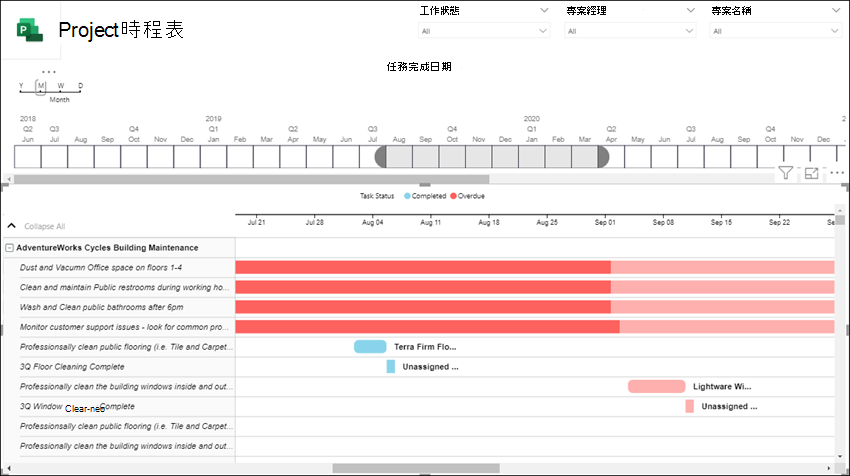Screen dimensions: 850x476
Task: Click the Sep 01 date axis label
Action: [605, 222]
